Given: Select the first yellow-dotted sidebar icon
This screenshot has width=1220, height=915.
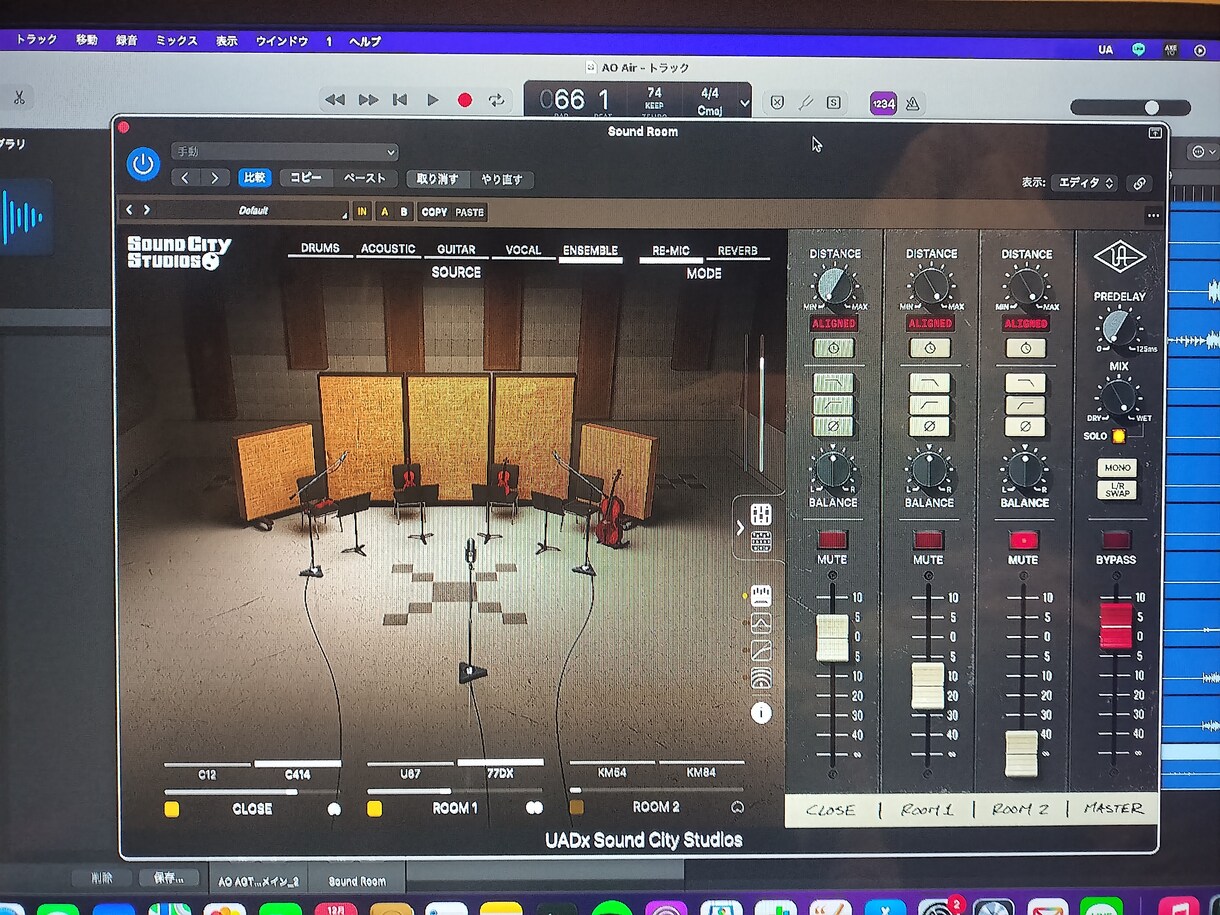Looking at the screenshot, I should coord(761,596).
